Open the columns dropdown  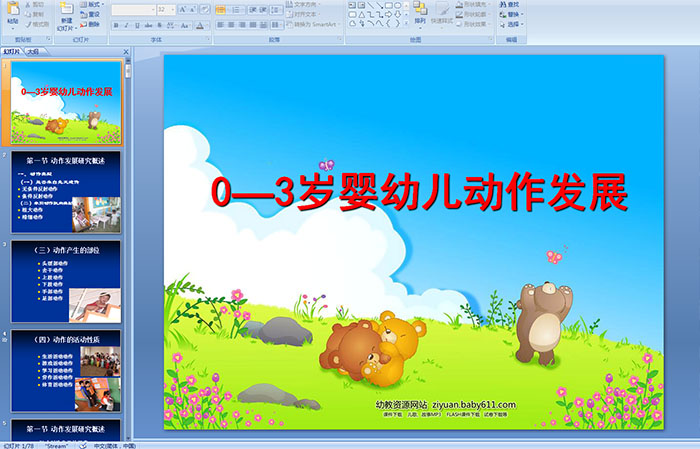tap(276, 25)
